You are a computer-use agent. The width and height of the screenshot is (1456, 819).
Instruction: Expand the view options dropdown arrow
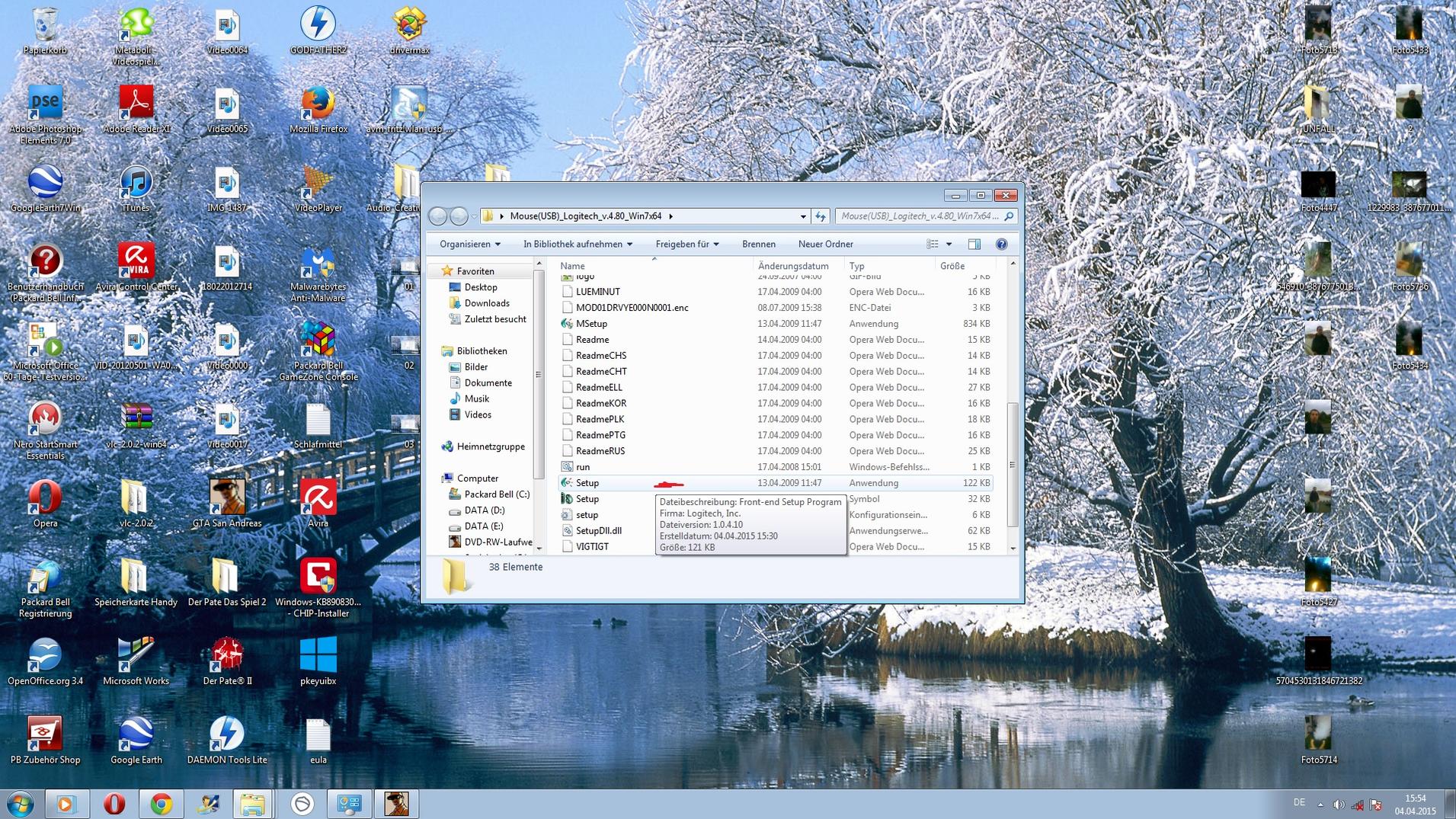pyautogui.click(x=949, y=244)
